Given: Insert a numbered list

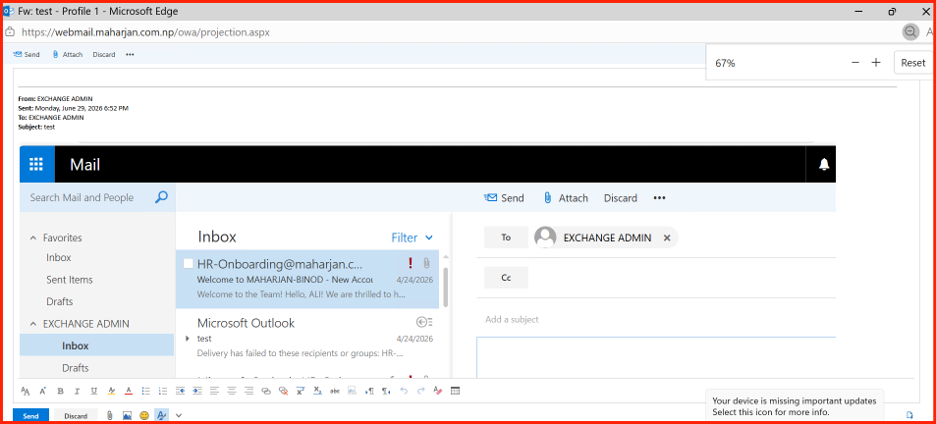Looking at the screenshot, I should coord(163,391).
